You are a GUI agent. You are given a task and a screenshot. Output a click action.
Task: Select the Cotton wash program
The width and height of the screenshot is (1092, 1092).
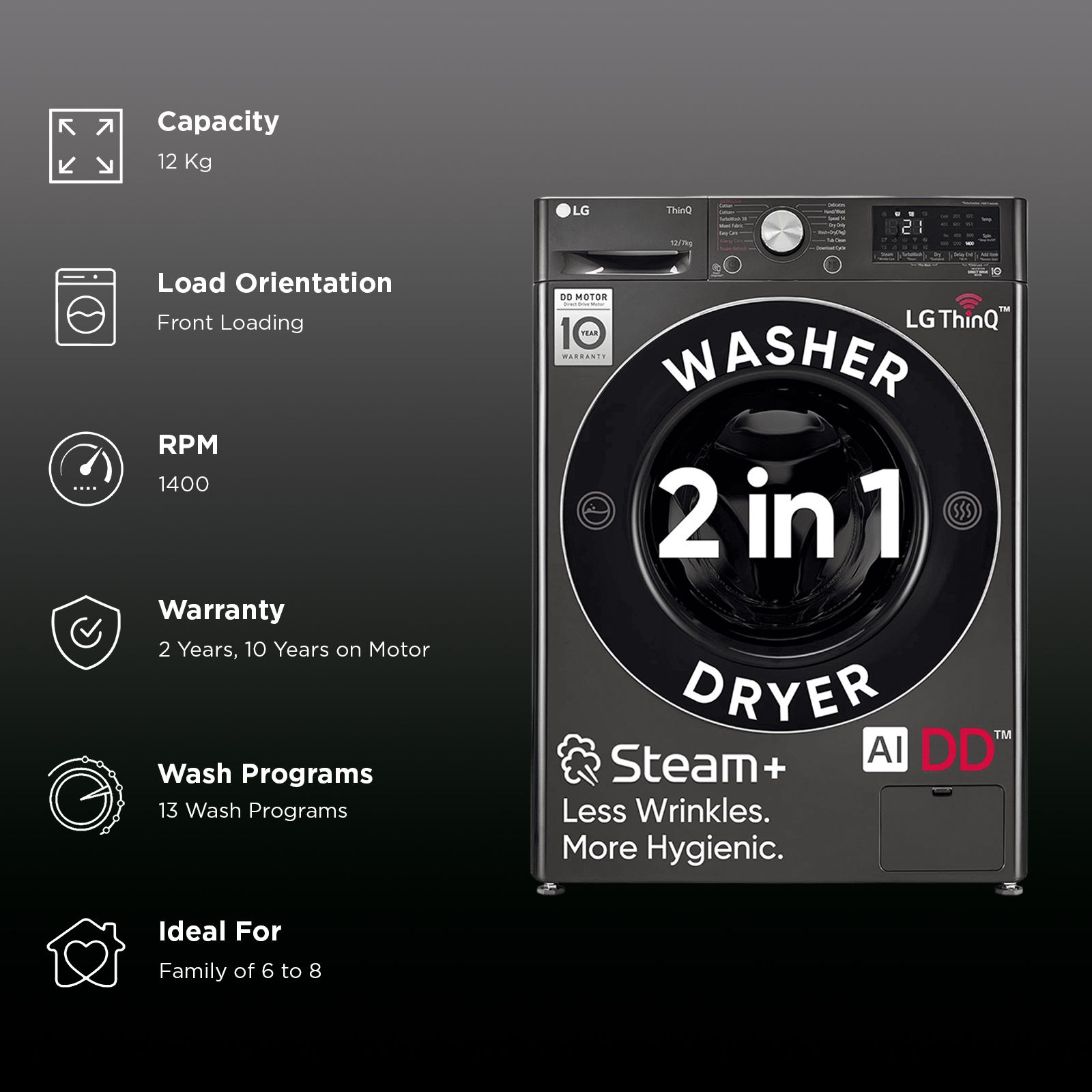pos(725,205)
